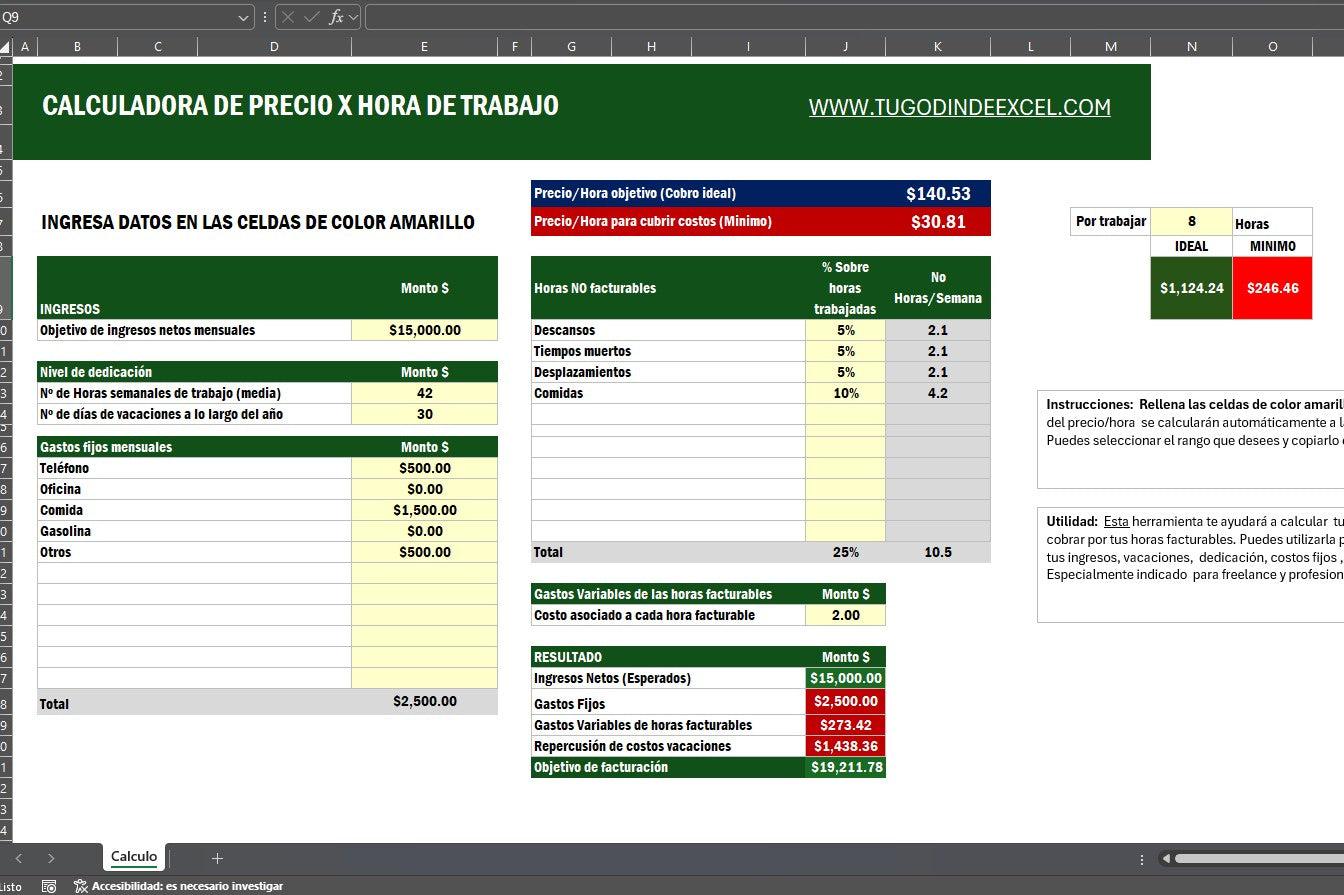1344x895 pixels.
Task: Switch to the Calculo sheet tab
Action: click(x=133, y=857)
